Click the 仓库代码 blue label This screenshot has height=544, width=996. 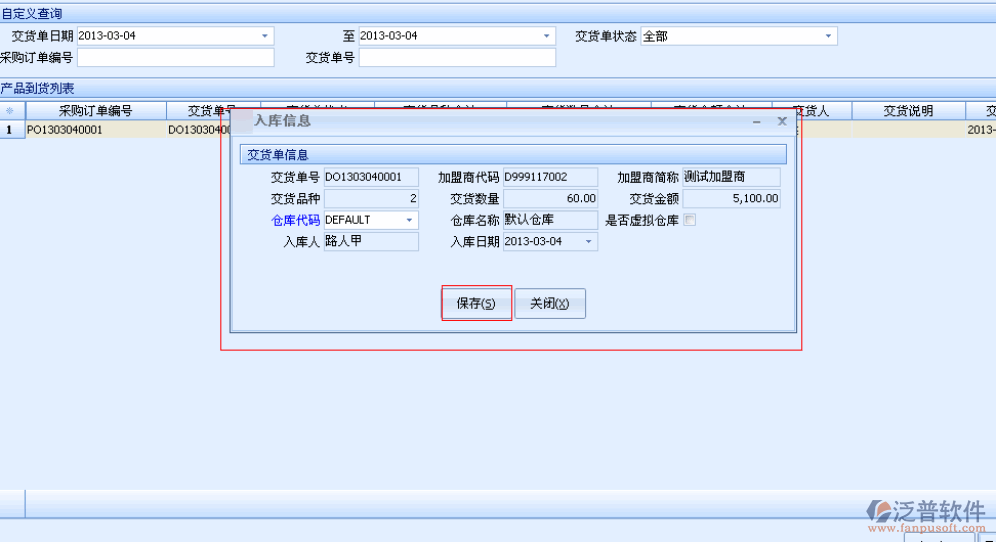[x=295, y=221]
